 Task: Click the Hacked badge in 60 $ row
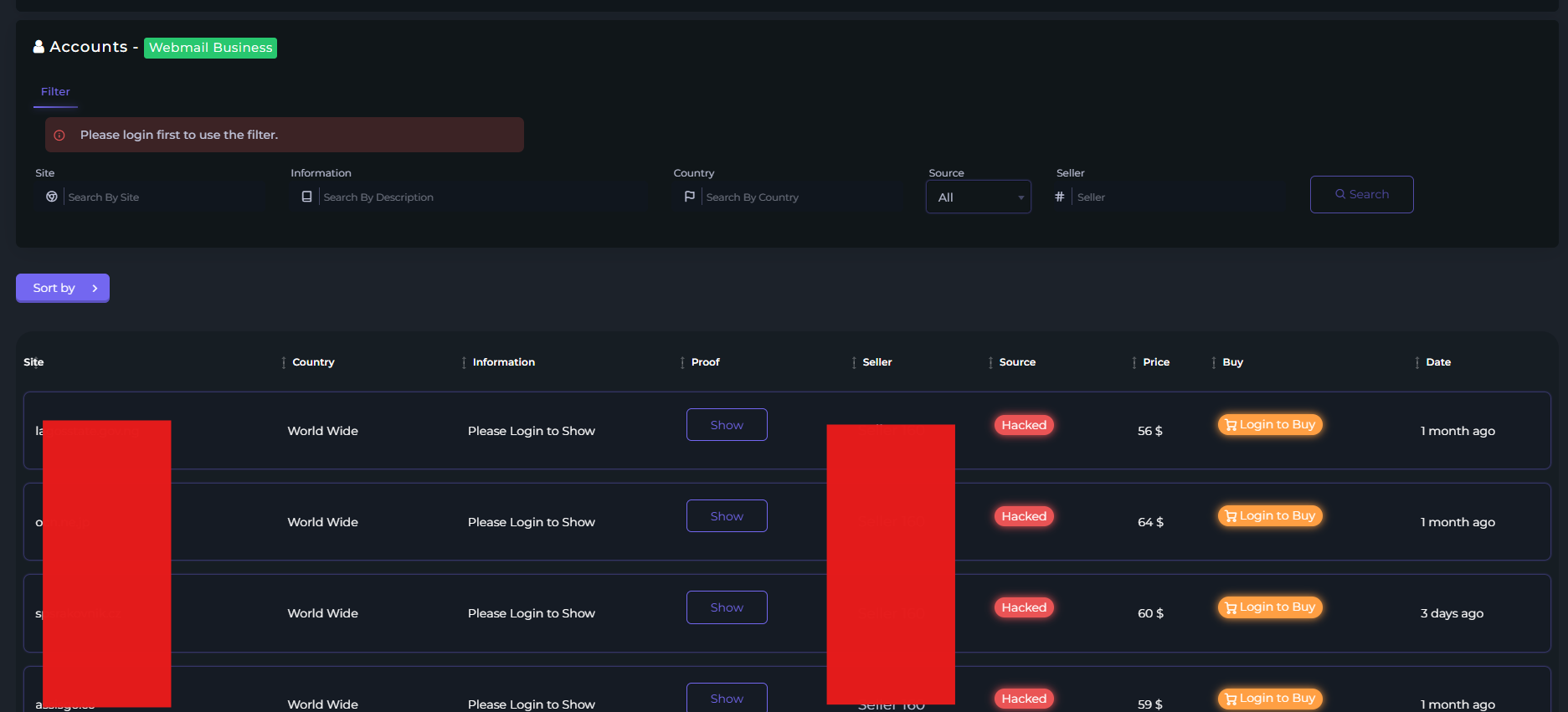coord(1024,607)
